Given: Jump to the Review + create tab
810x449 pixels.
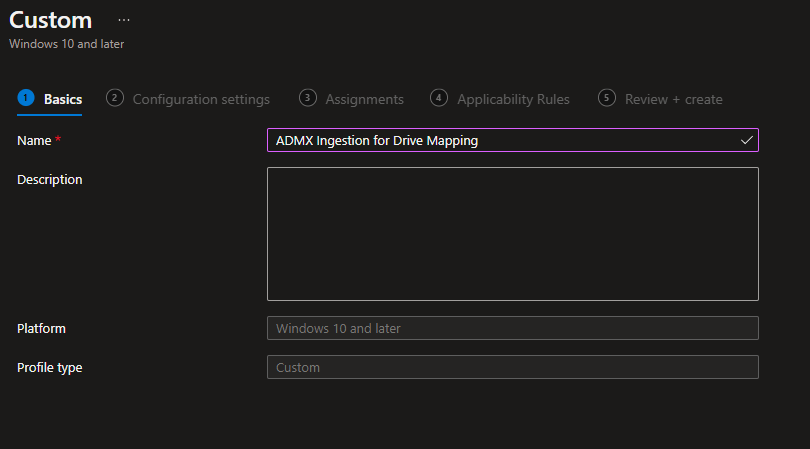Looking at the screenshot, I should pyautogui.click(x=673, y=99).
